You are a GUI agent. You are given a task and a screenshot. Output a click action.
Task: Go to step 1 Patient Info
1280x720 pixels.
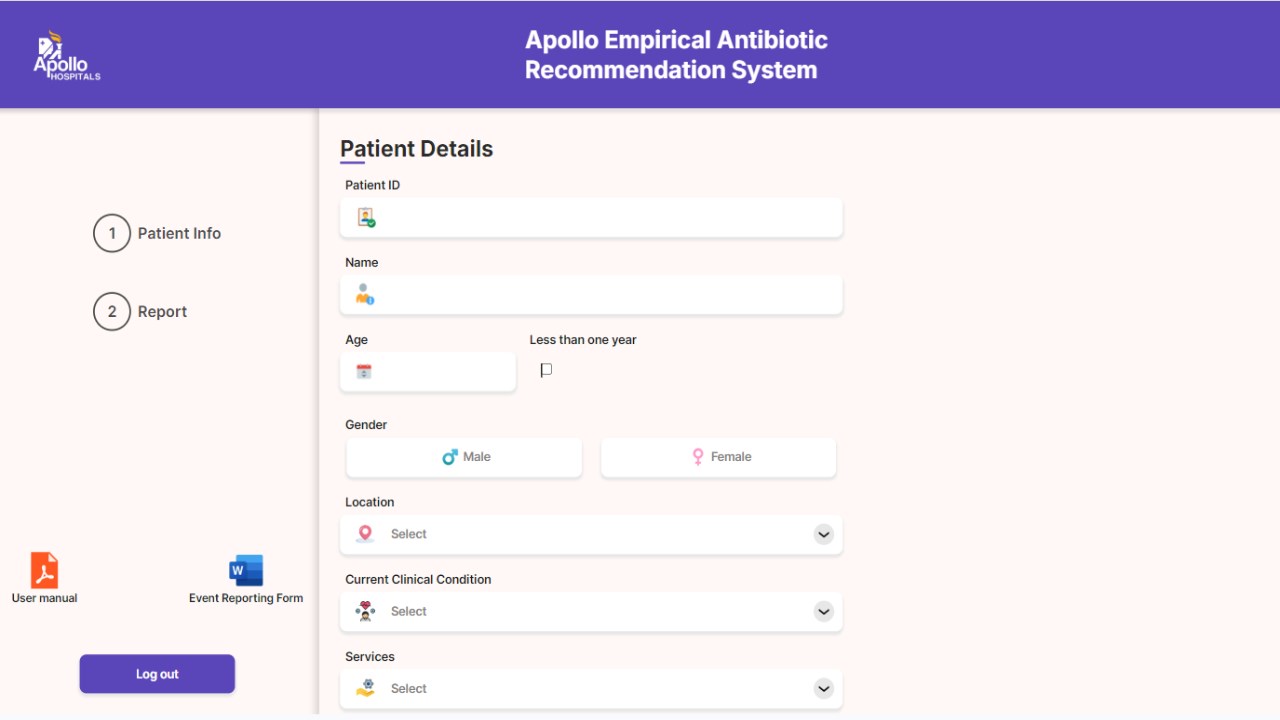[x=157, y=233]
